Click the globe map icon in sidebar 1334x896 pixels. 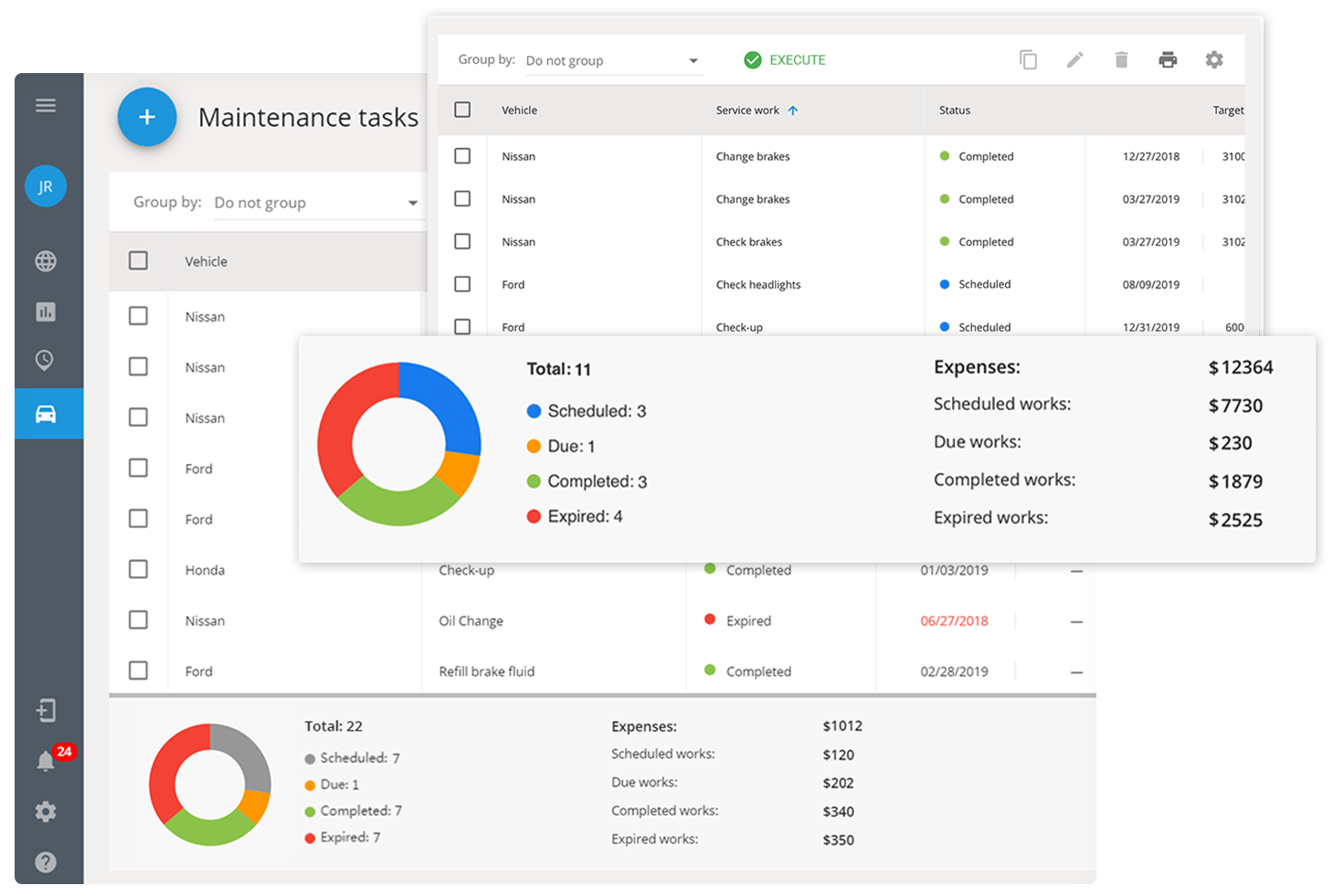[46, 261]
